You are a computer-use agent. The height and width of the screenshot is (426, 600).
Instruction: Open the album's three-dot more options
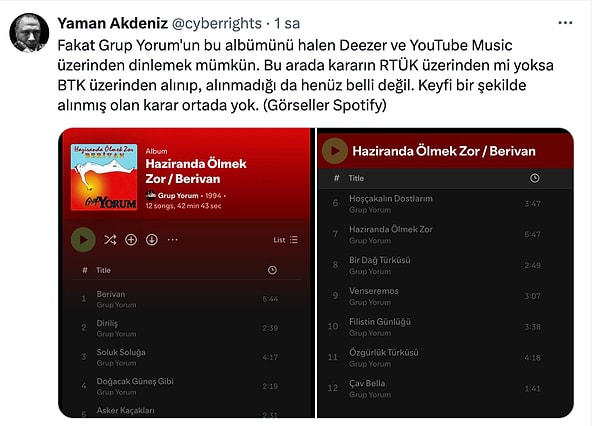pyautogui.click(x=173, y=240)
